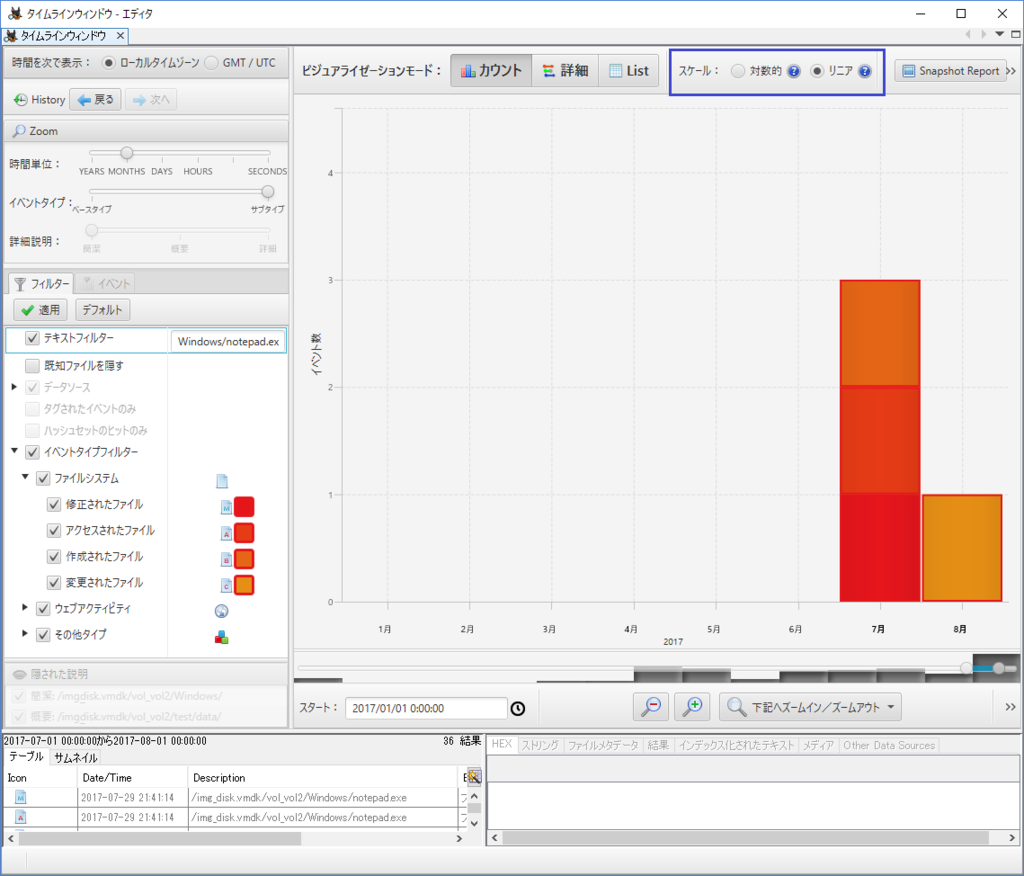Select the 対数的 scale radio button
The height and width of the screenshot is (876, 1024).
(x=737, y=71)
